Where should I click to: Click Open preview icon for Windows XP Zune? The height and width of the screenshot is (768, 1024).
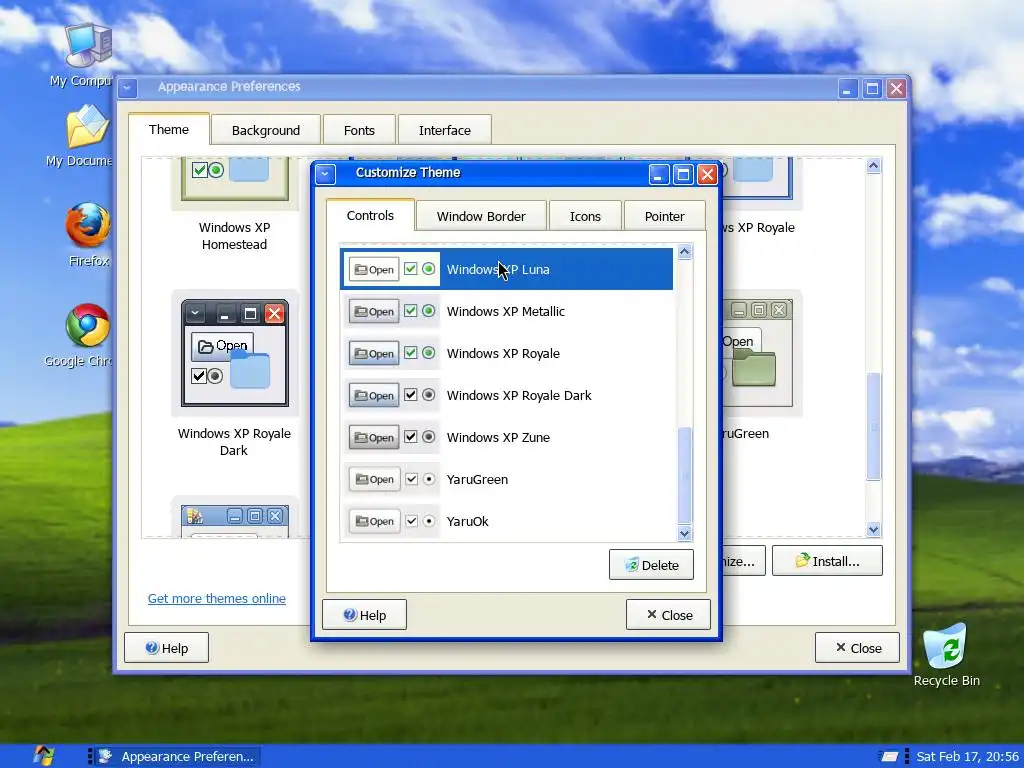coord(374,438)
